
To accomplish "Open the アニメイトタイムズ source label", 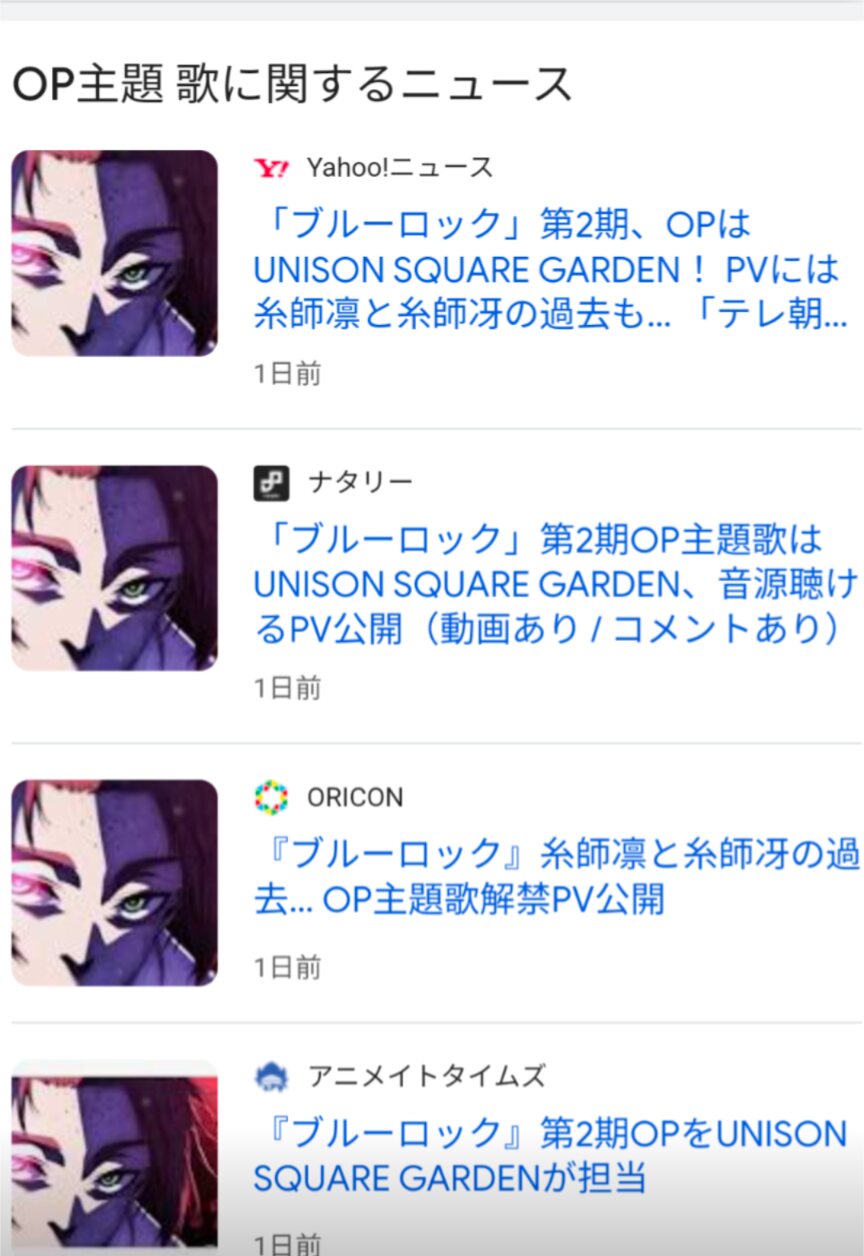I will point(427,1077).
